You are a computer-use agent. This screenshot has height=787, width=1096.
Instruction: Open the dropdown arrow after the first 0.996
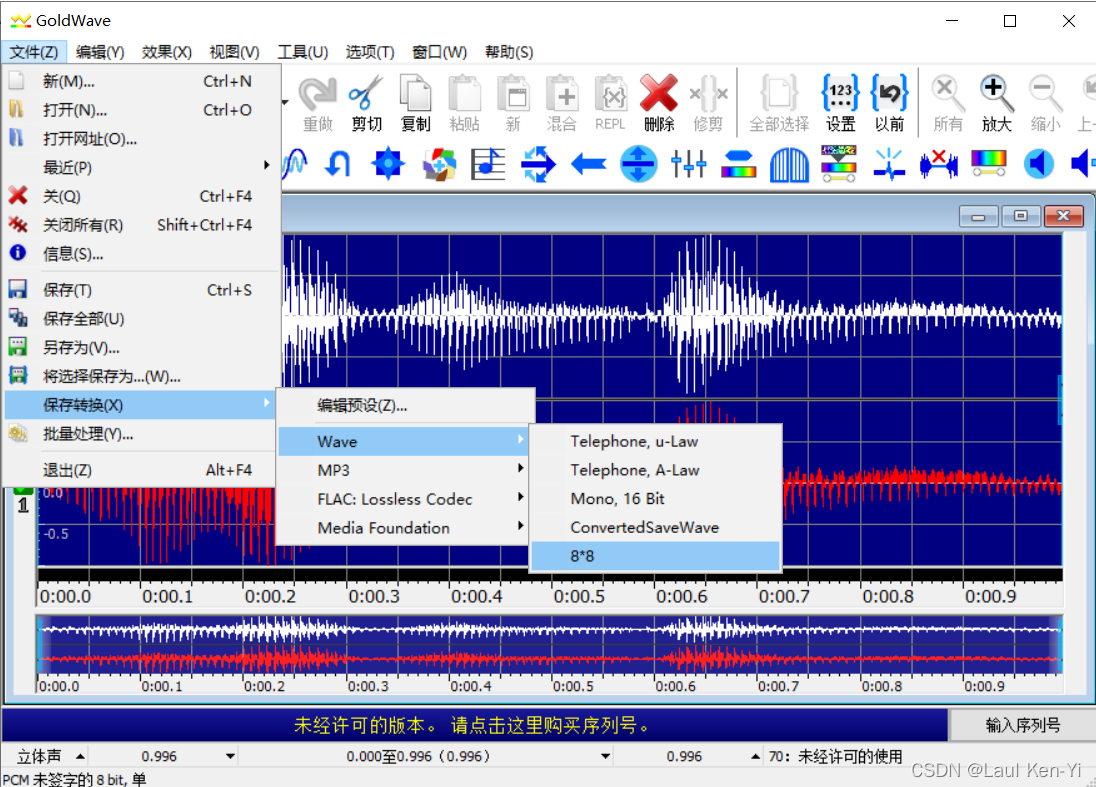[x=230, y=756]
